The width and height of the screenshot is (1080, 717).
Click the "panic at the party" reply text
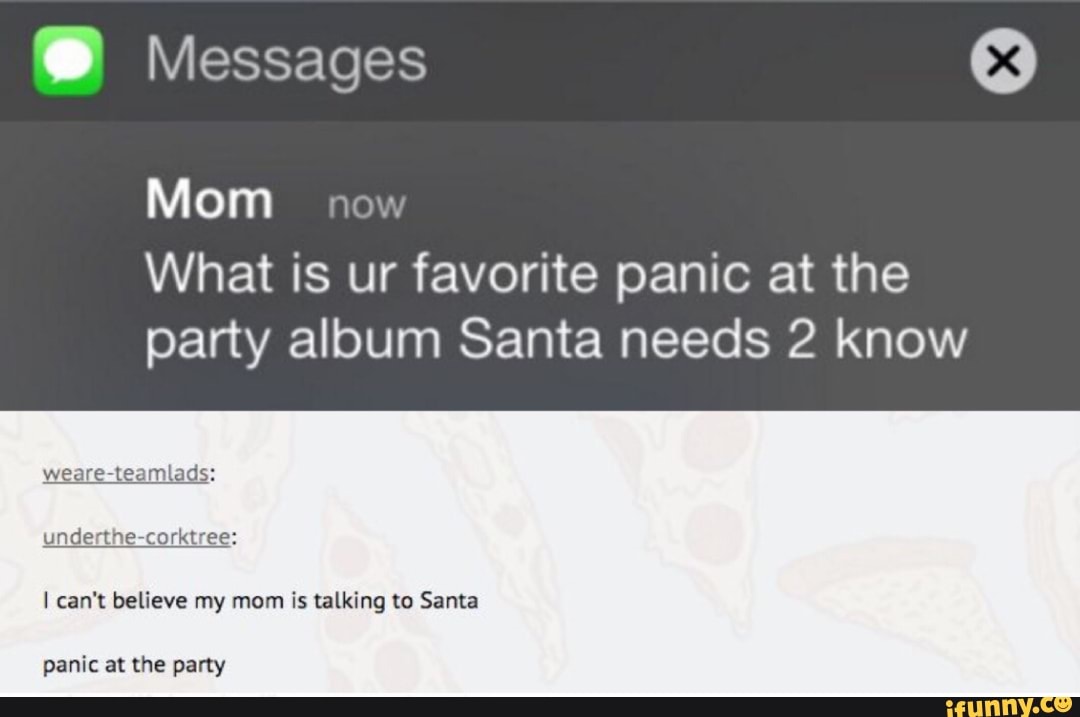pos(133,663)
